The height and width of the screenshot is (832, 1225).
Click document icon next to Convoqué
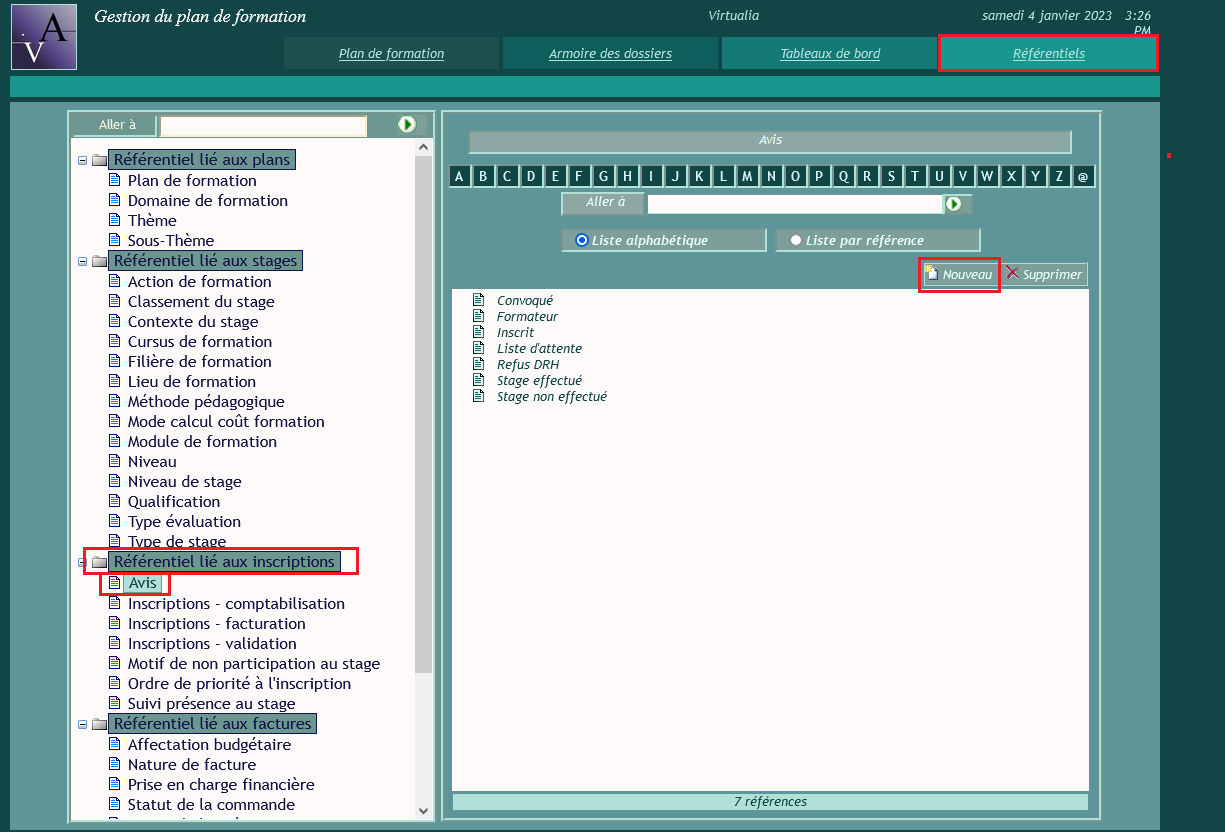tap(478, 300)
